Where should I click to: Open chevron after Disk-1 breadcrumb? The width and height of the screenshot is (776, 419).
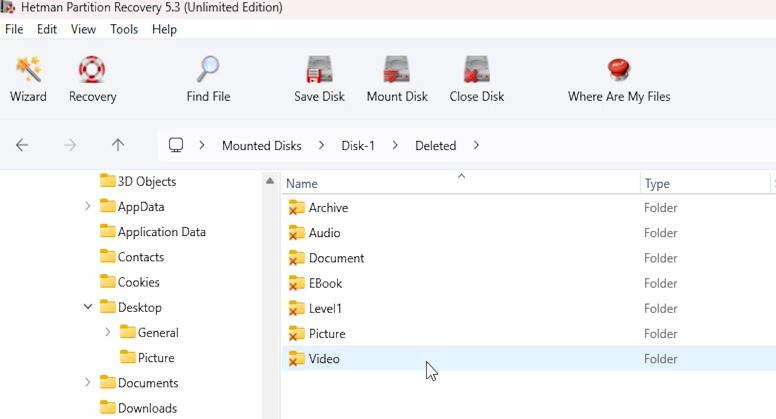(x=394, y=145)
